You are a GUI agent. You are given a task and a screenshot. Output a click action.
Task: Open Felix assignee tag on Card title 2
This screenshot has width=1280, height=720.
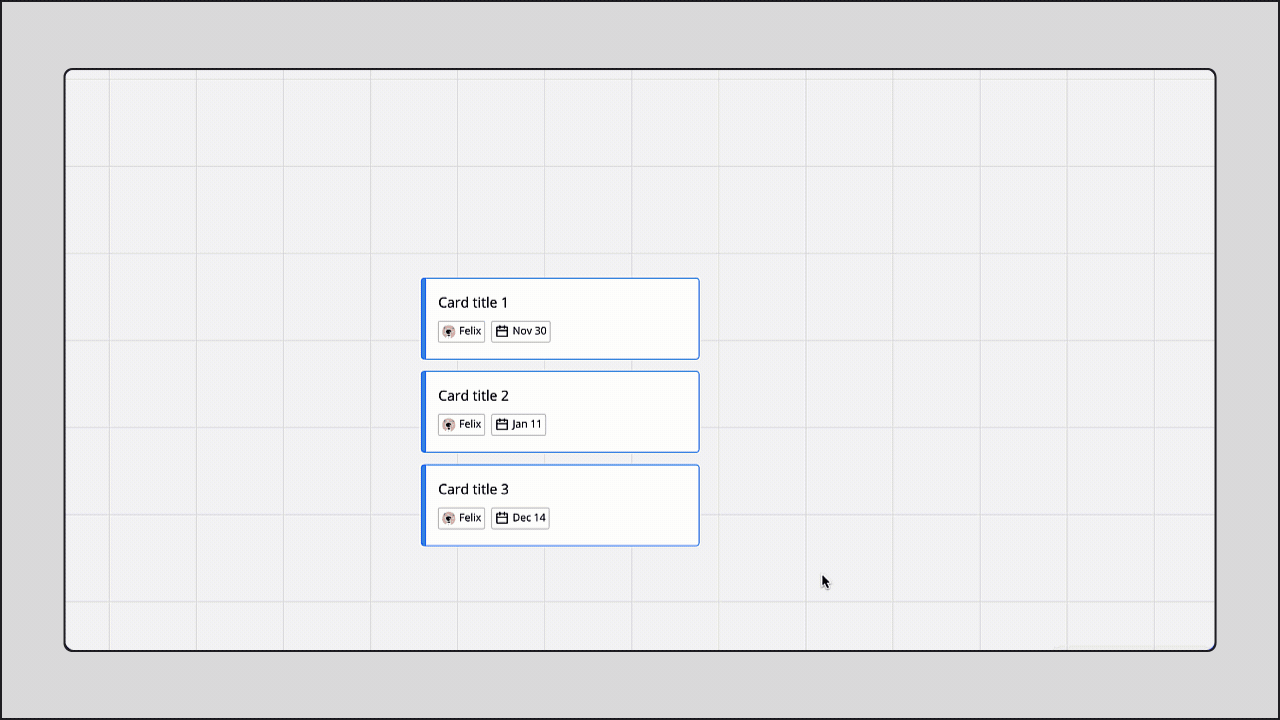click(x=461, y=424)
